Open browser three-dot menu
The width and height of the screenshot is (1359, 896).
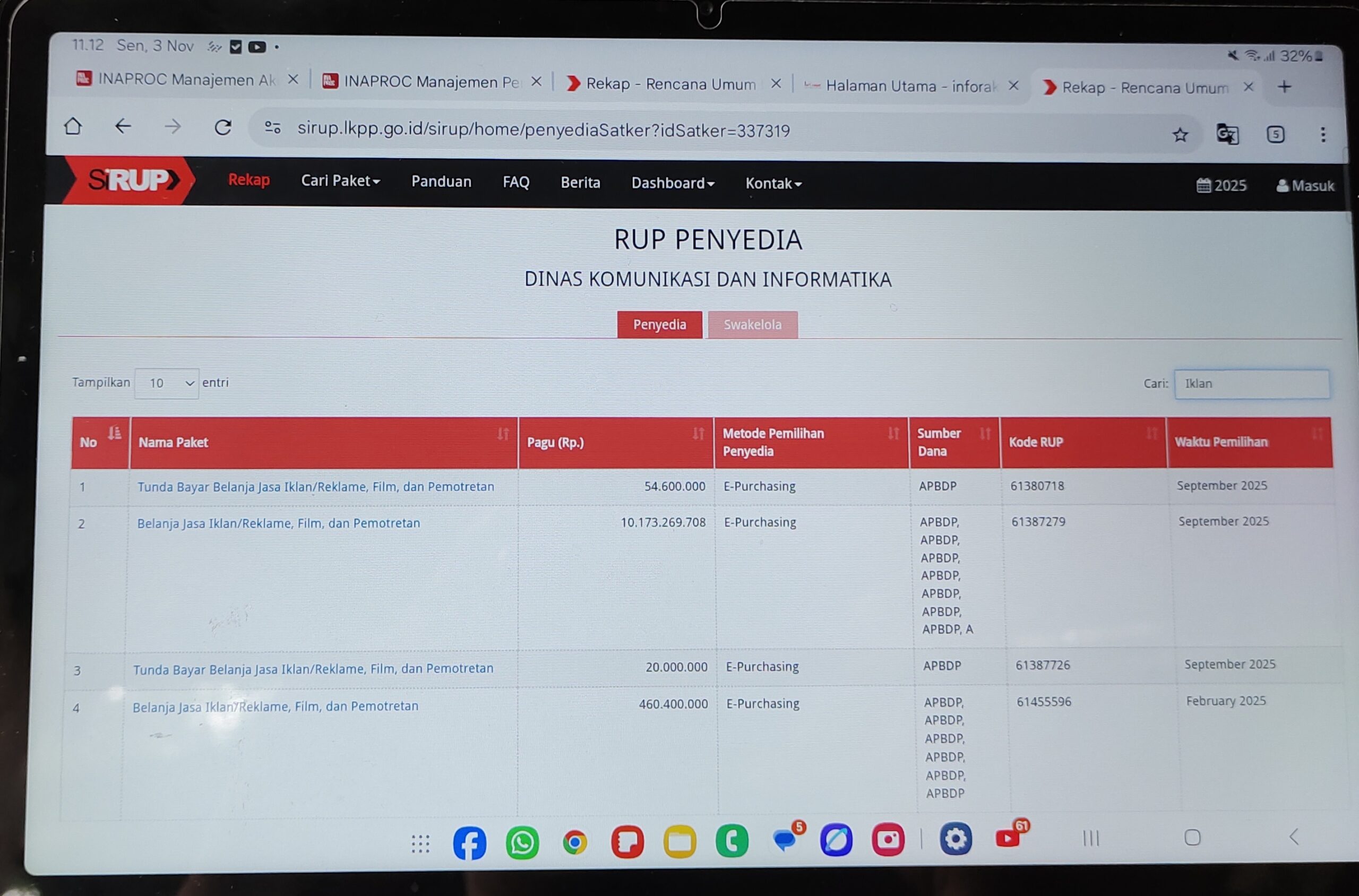[x=1323, y=135]
